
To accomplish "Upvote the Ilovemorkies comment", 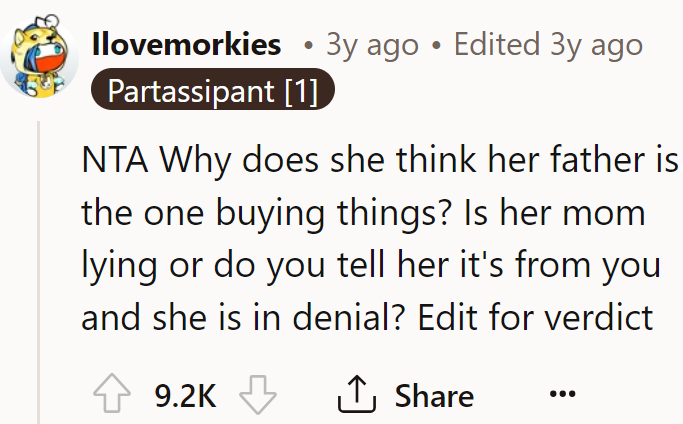I will [112, 393].
